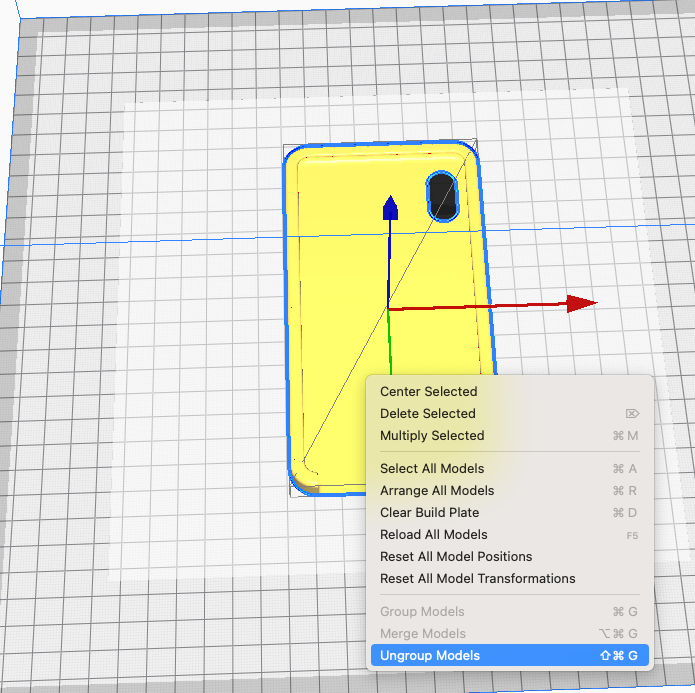Choose Reset All Model Transformations
Screen dimensions: 695x693
510,579
